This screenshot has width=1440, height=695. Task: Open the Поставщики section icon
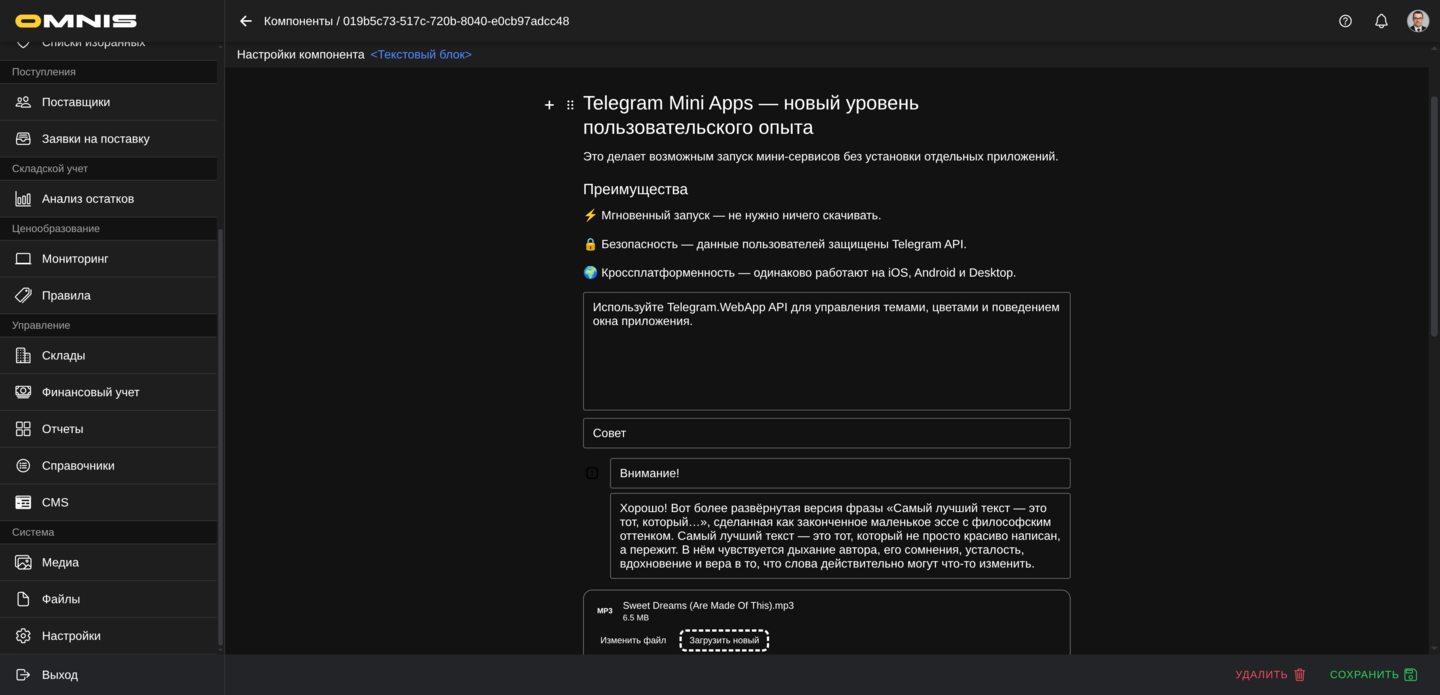click(23, 101)
